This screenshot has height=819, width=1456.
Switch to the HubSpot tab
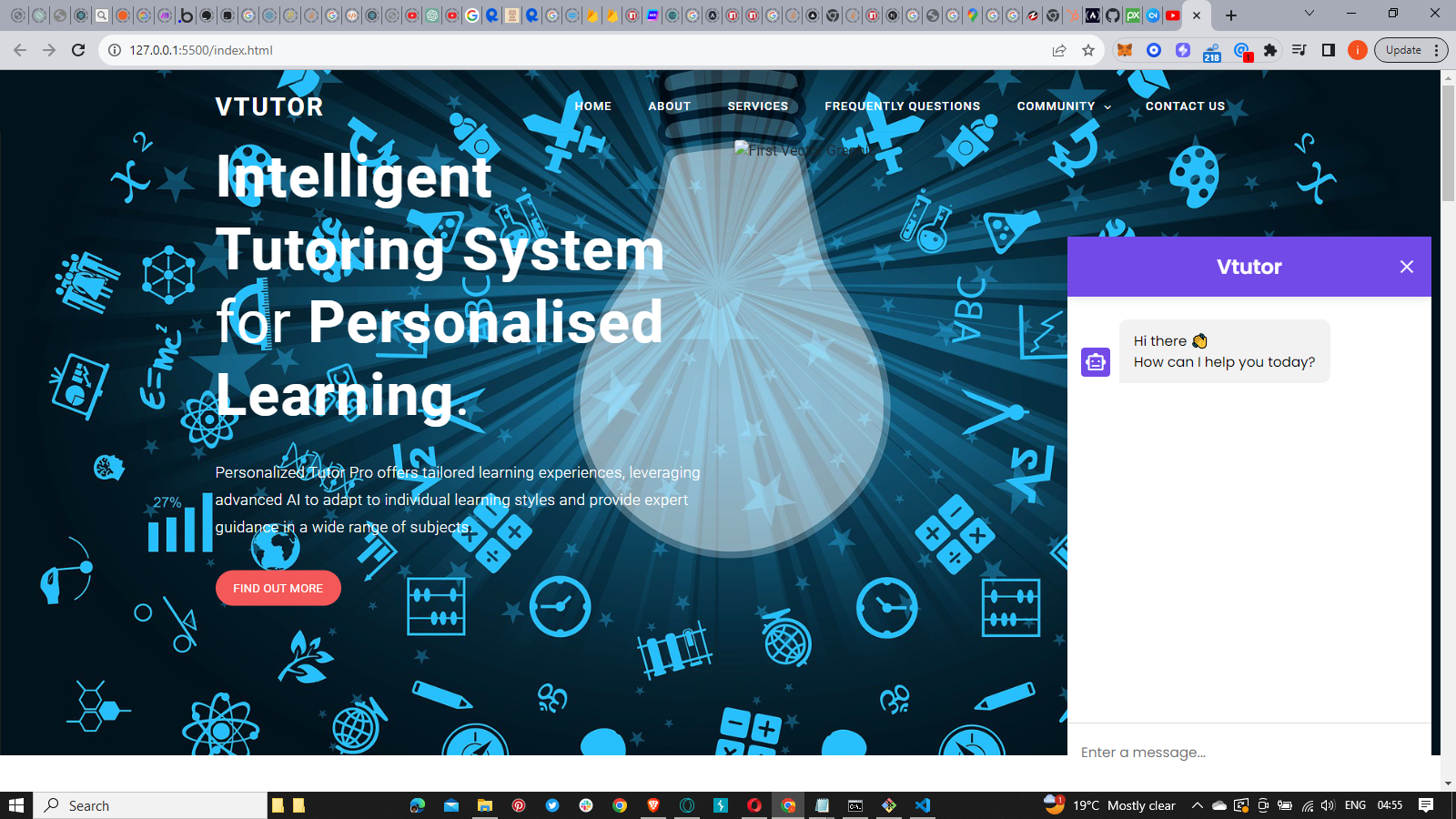point(1073,15)
